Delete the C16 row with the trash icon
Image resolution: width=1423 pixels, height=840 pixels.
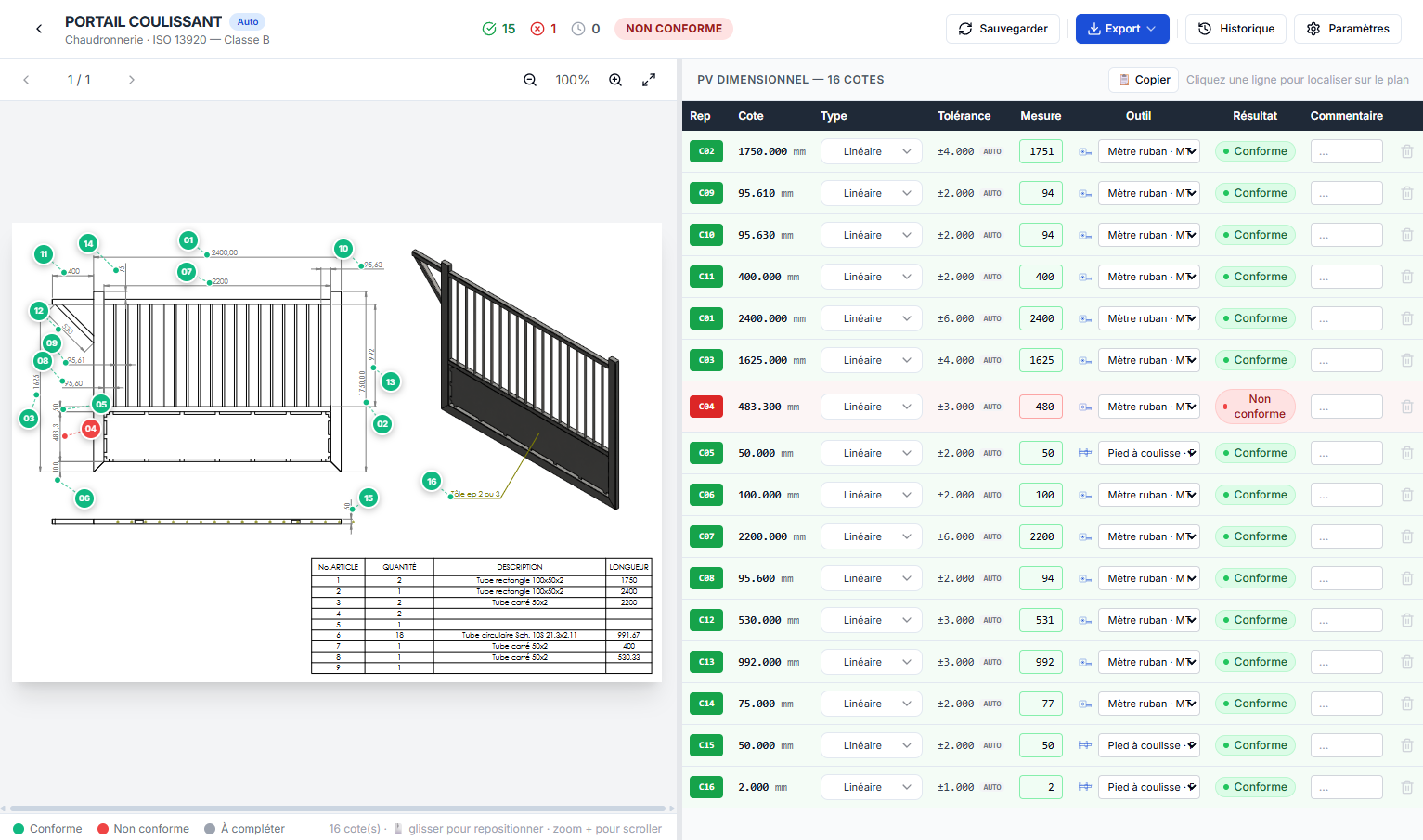point(1406,787)
